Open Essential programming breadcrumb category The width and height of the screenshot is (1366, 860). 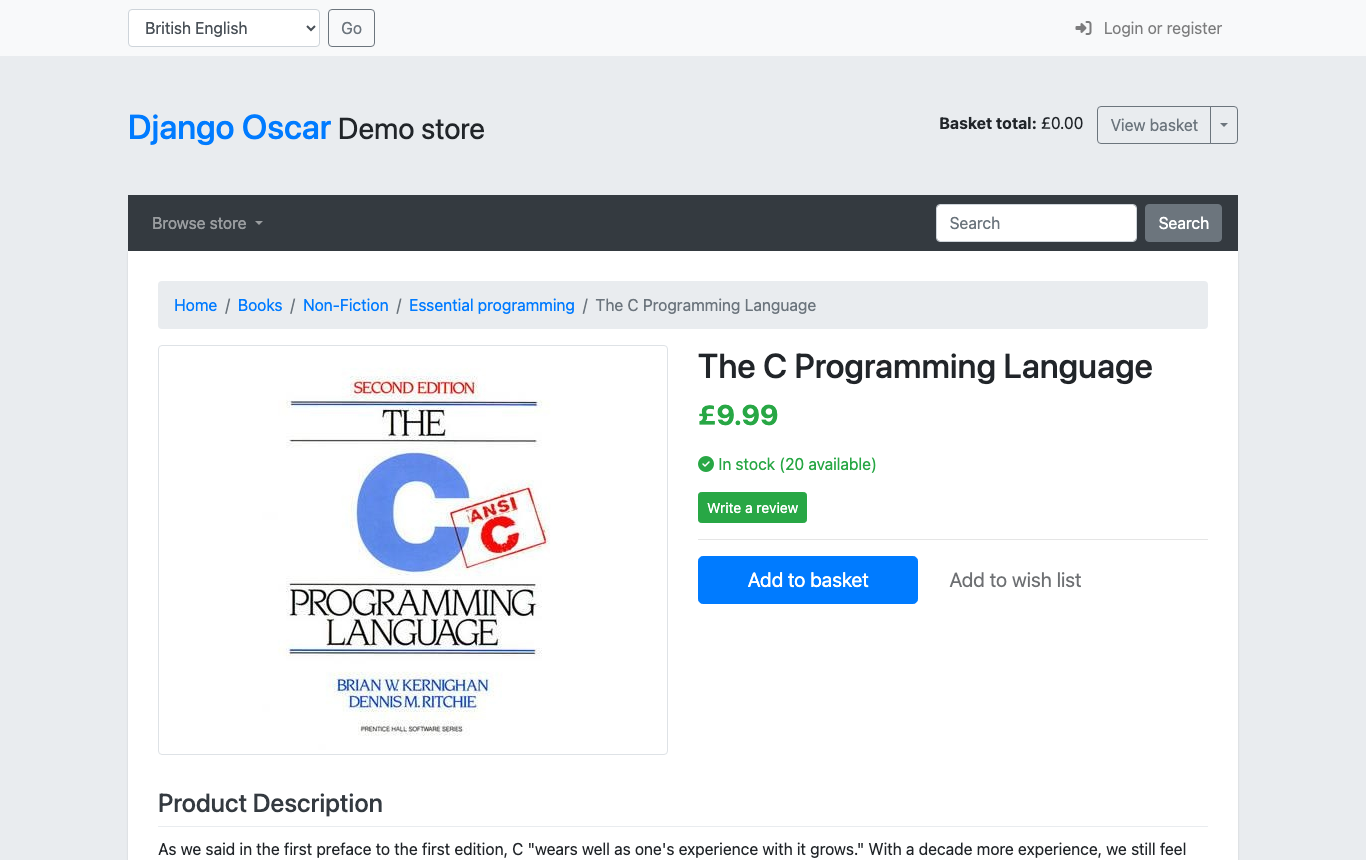click(492, 305)
